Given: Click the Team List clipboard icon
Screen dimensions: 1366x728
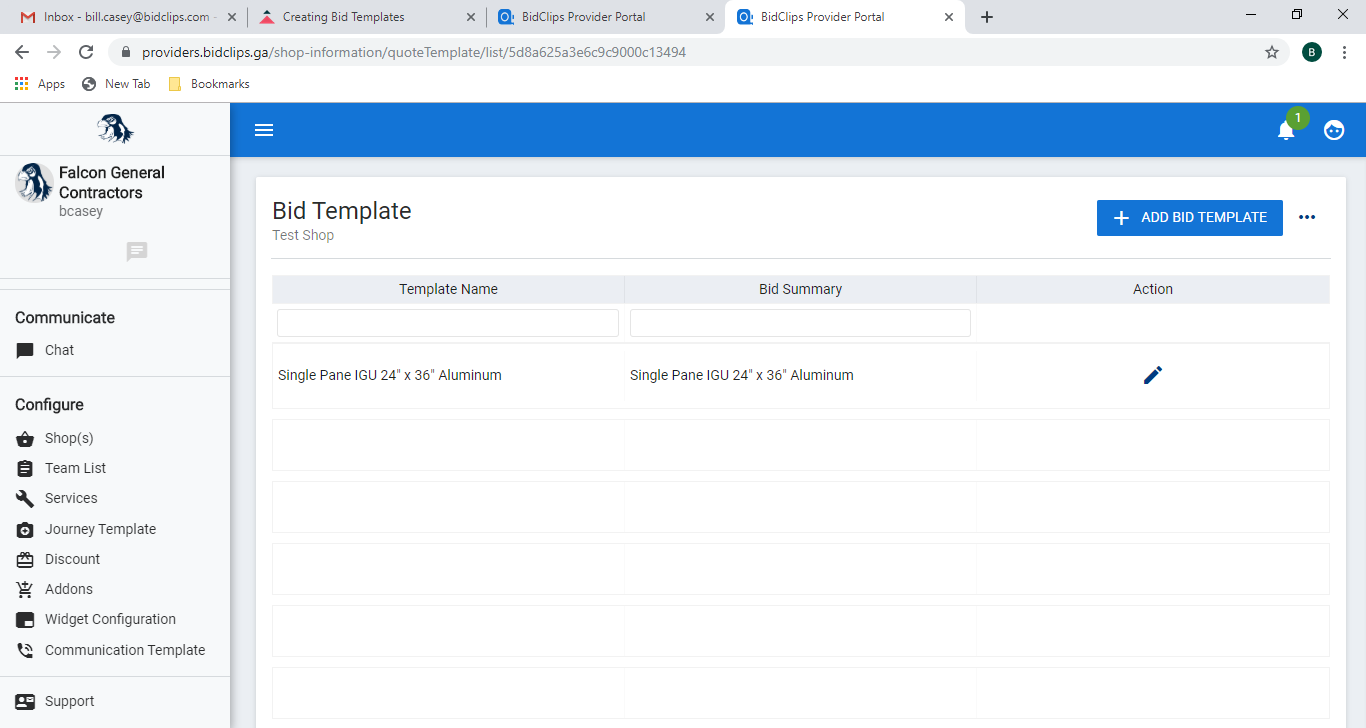Looking at the screenshot, I should click(25, 469).
